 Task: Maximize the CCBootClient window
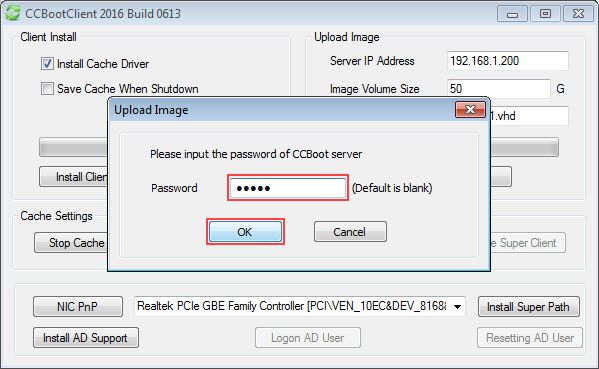coord(545,14)
